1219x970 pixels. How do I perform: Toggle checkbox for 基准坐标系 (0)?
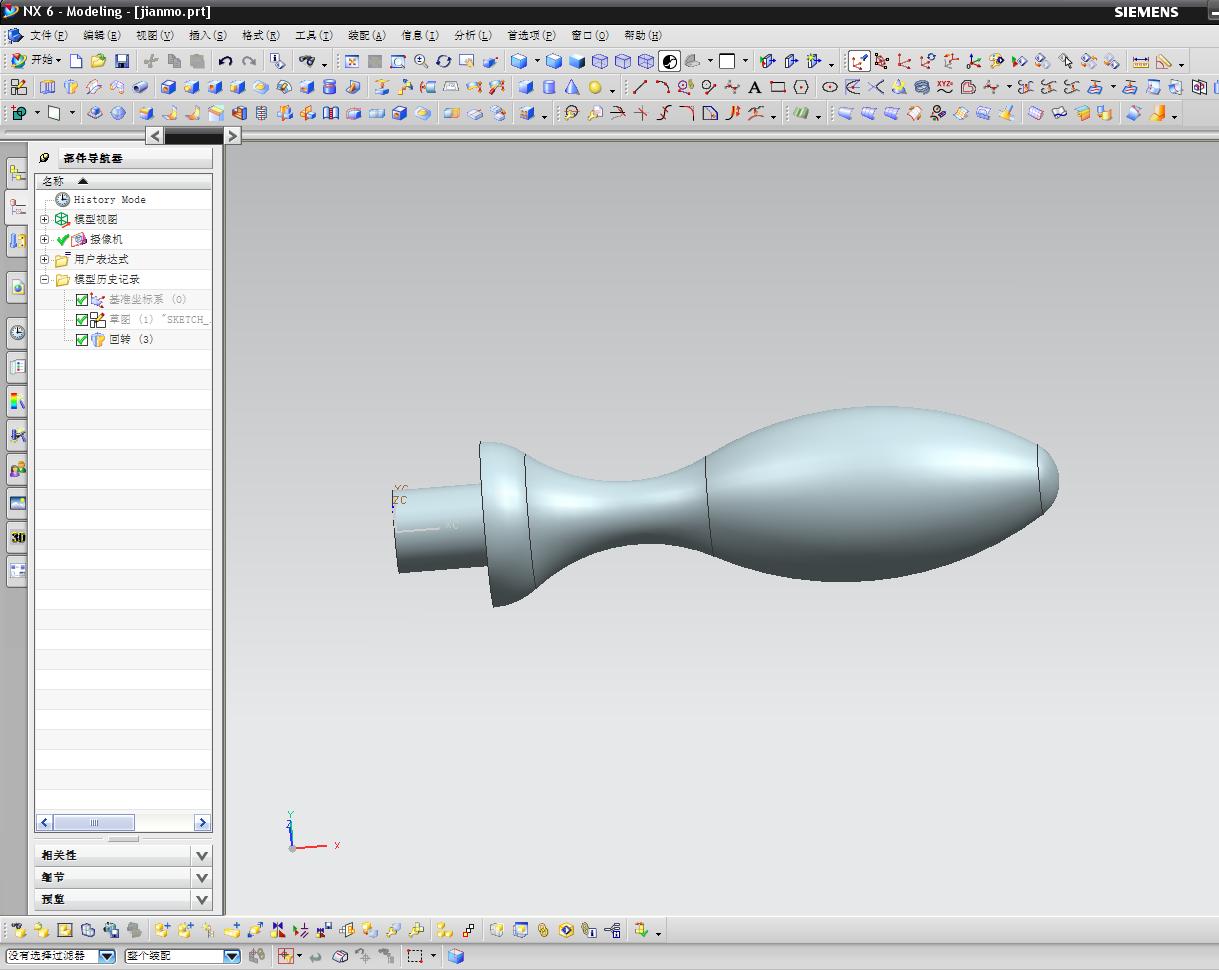[82, 299]
